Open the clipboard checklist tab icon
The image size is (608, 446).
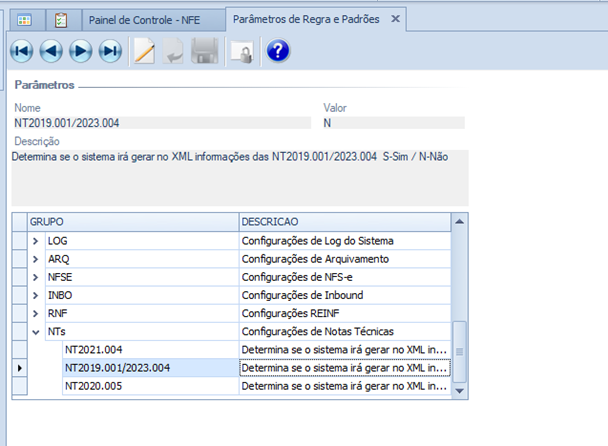pos(60,19)
